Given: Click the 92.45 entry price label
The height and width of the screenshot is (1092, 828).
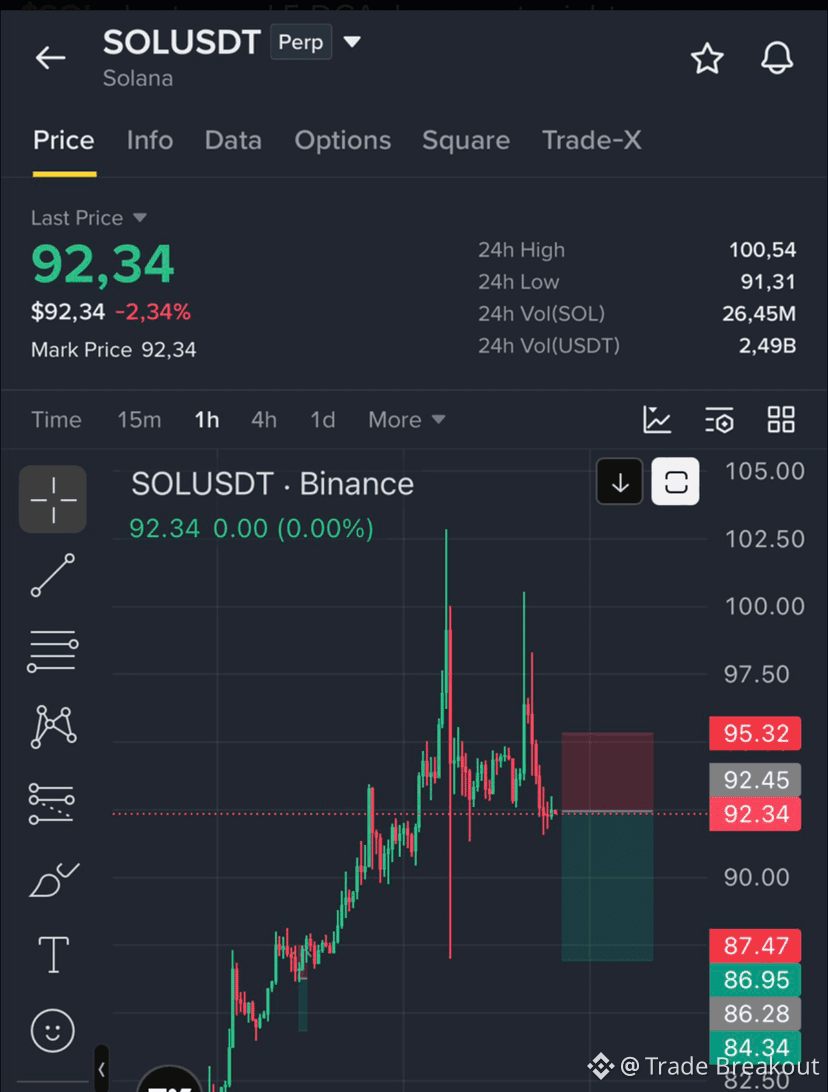Looking at the screenshot, I should pyautogui.click(x=756, y=780).
